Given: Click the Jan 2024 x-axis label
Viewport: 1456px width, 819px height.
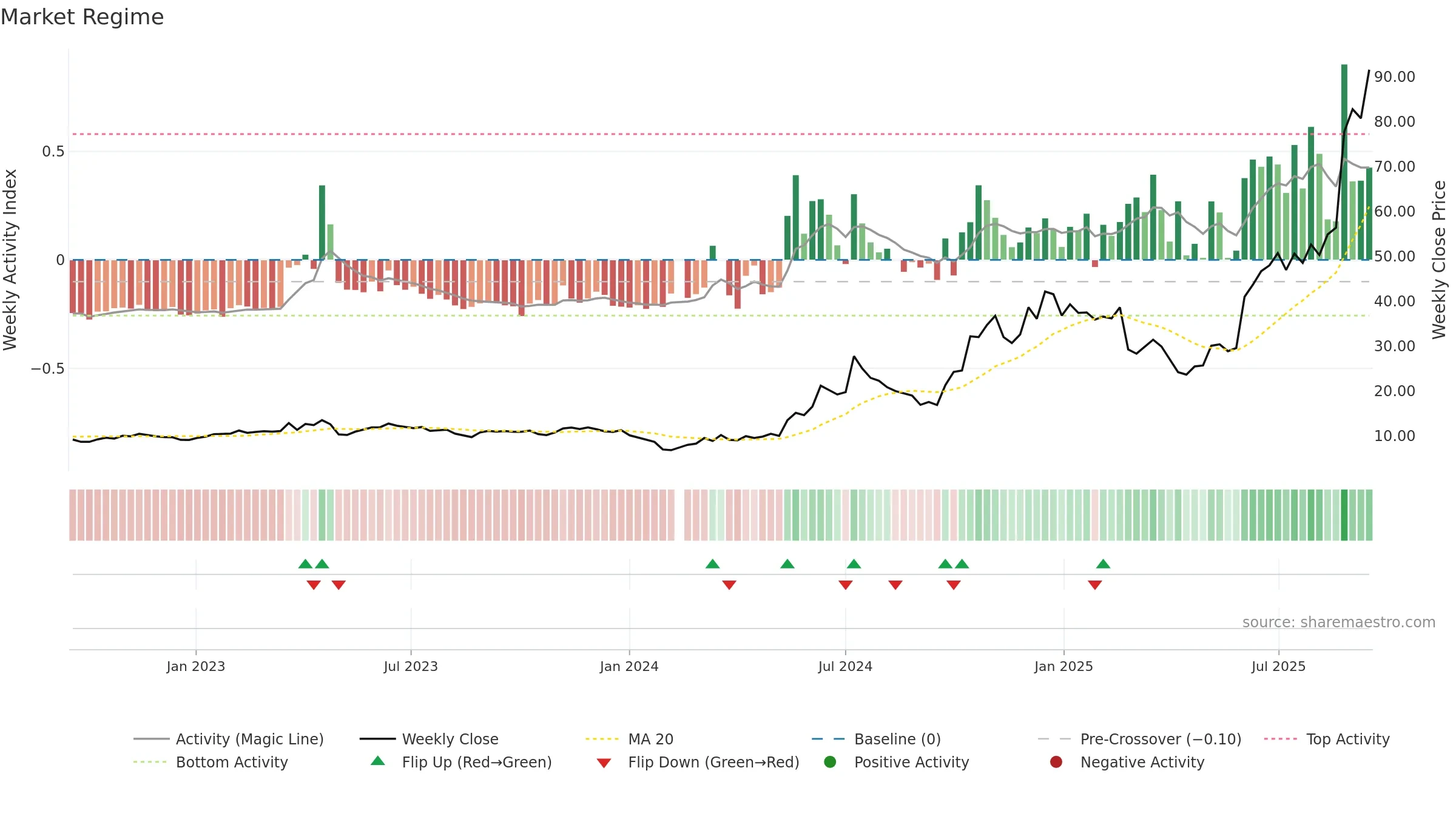Looking at the screenshot, I should [629, 666].
